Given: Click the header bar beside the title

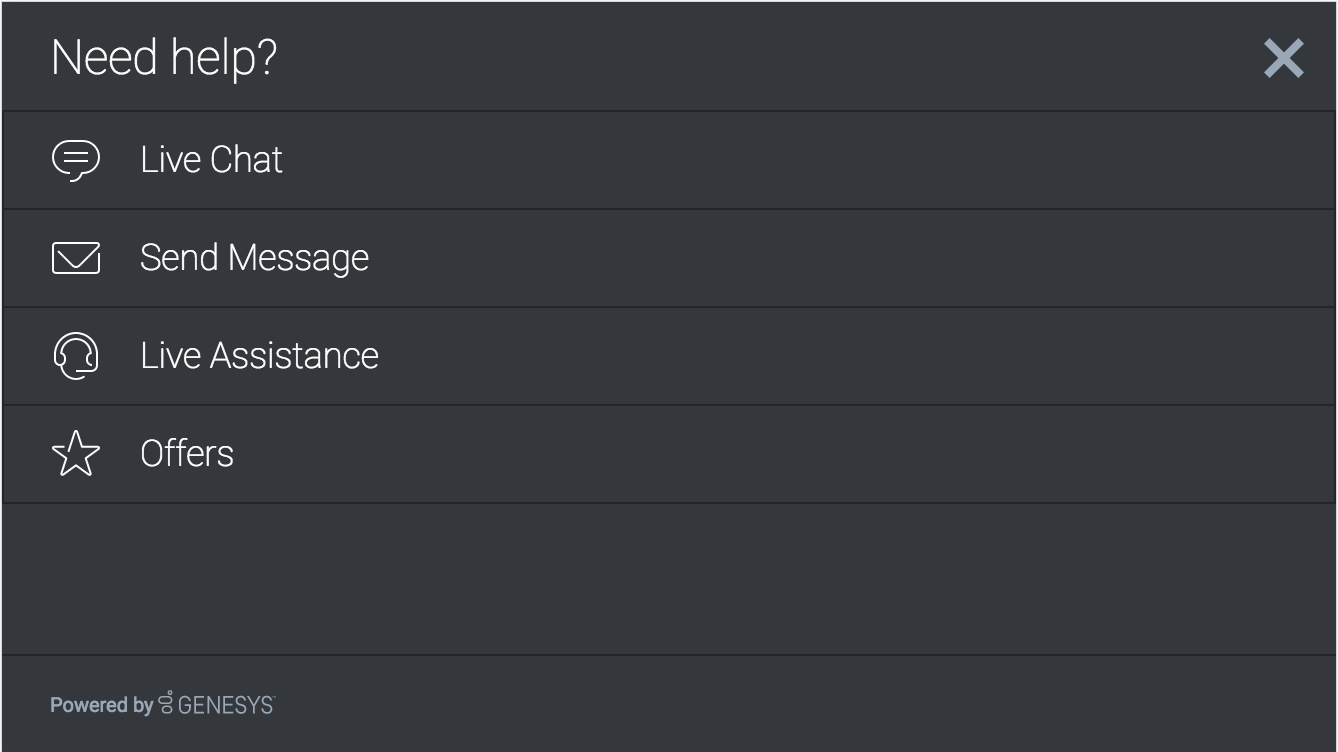Looking at the screenshot, I should [x=750, y=58].
